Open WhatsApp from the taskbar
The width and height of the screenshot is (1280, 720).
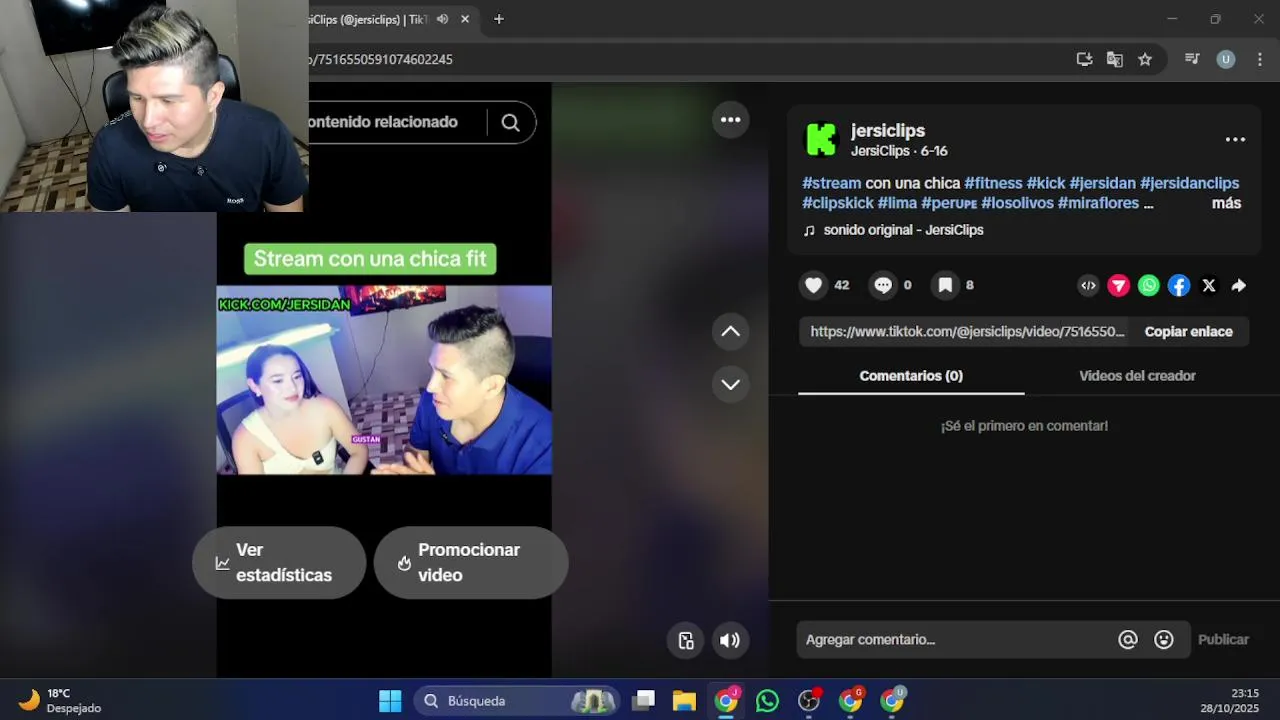(767, 701)
